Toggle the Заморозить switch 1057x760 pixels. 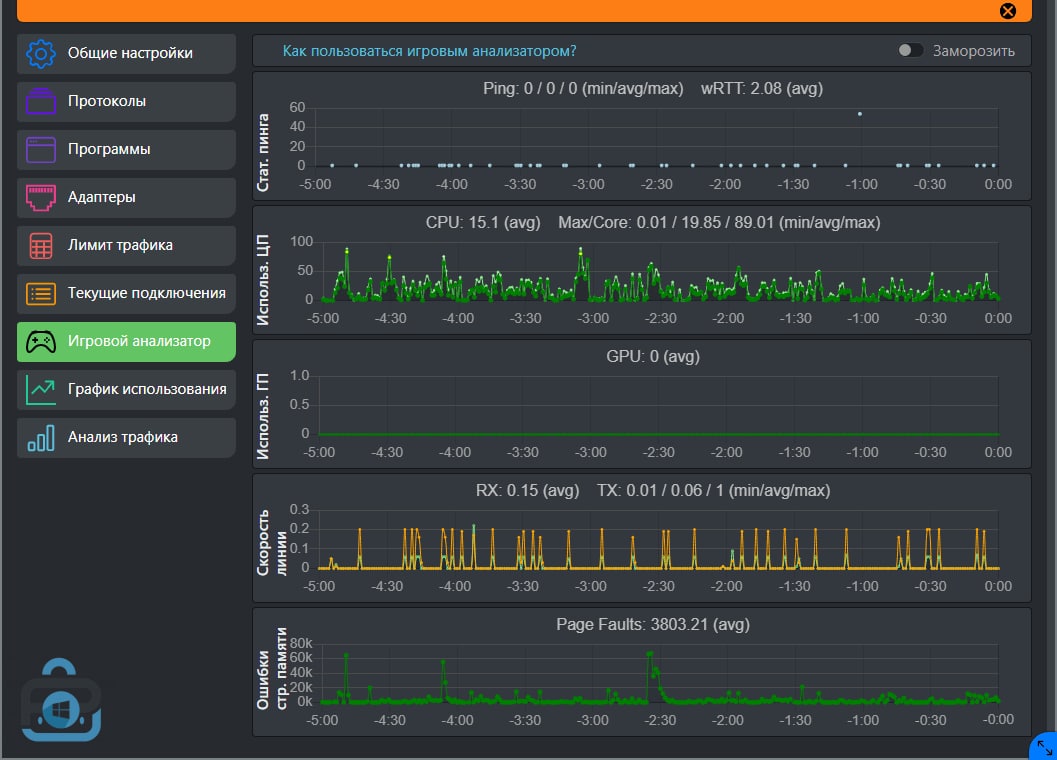pyautogui.click(x=910, y=51)
